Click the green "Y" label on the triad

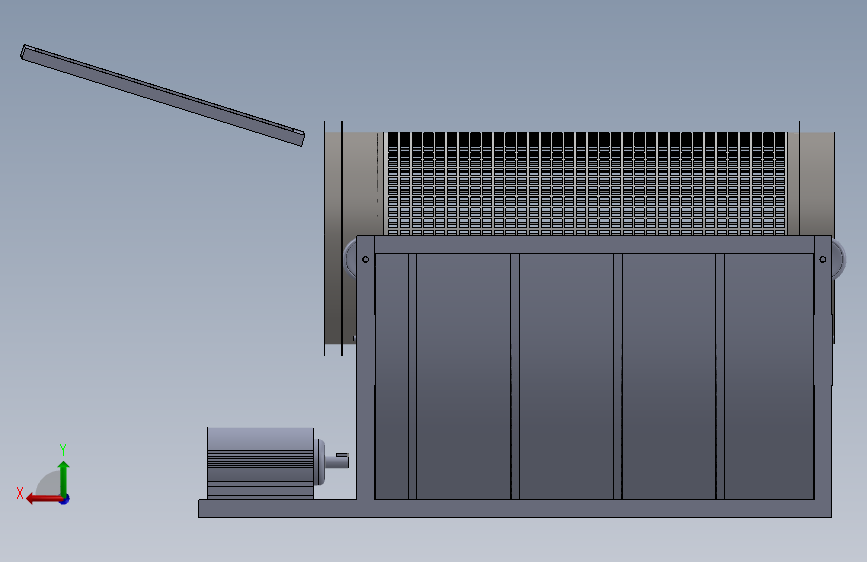63,449
